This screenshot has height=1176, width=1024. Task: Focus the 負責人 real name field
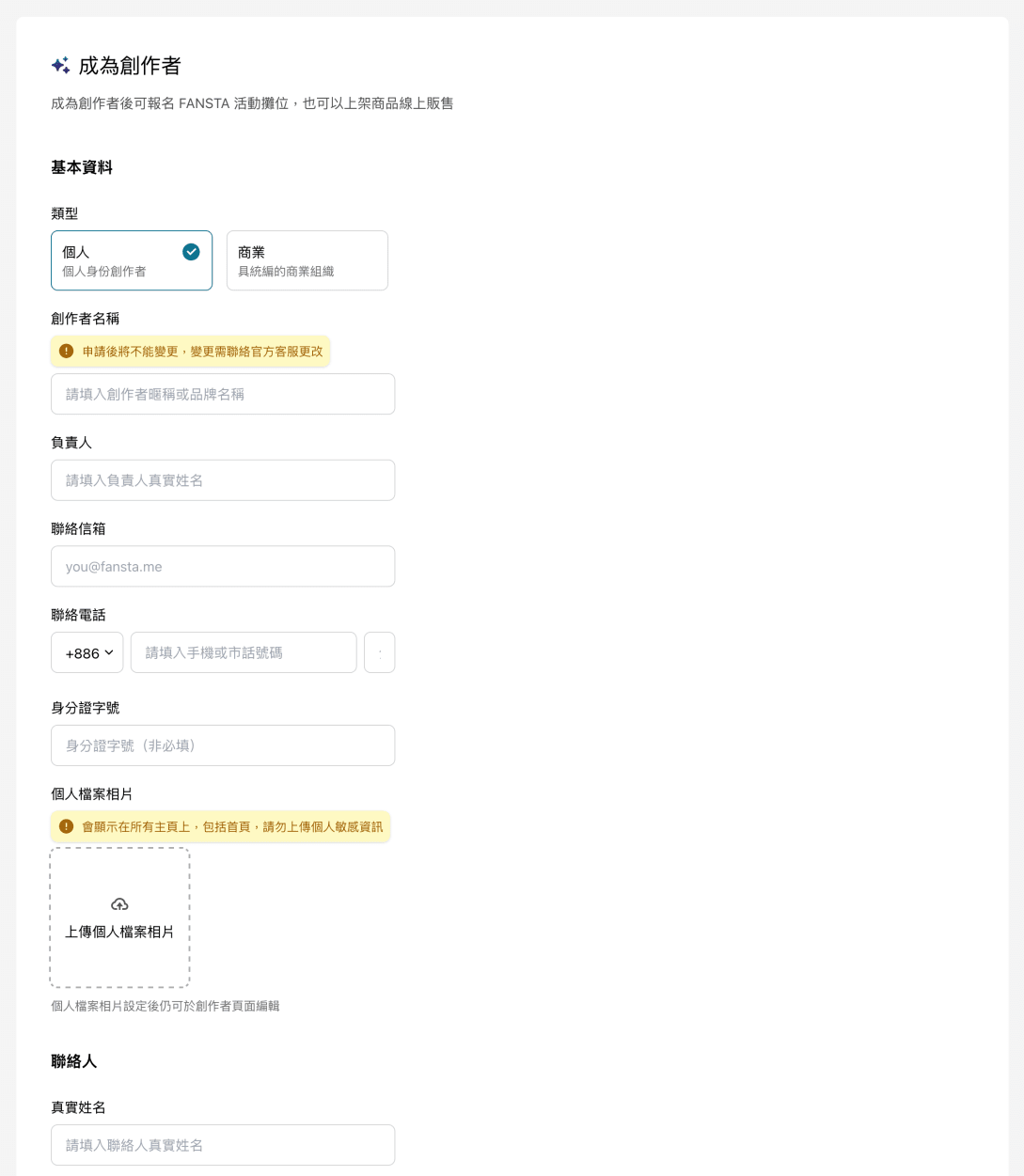point(223,480)
